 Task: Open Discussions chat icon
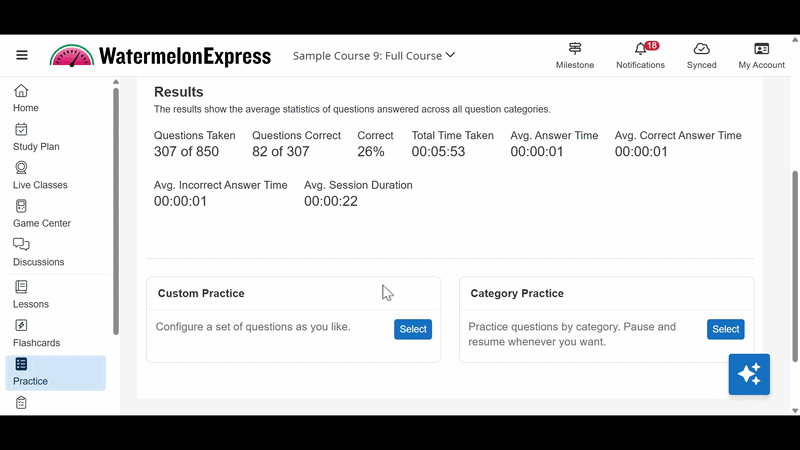(x=21, y=245)
